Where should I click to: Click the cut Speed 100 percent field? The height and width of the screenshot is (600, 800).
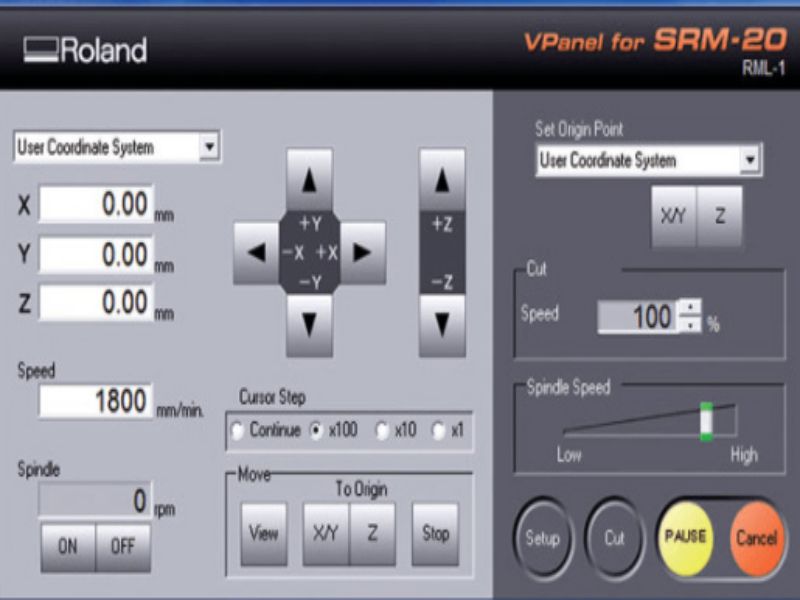tap(638, 317)
